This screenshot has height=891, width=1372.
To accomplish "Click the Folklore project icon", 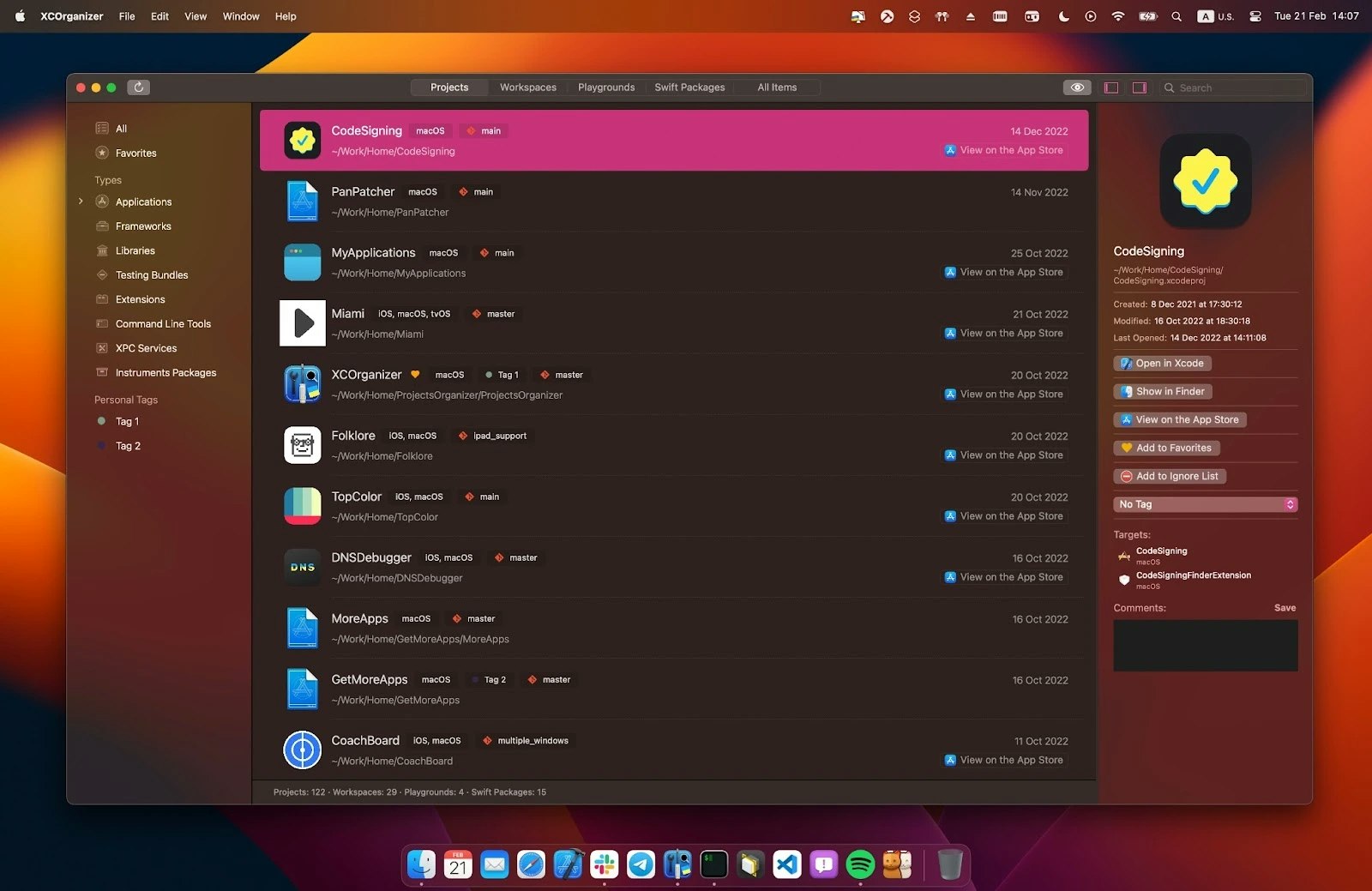I will (303, 445).
